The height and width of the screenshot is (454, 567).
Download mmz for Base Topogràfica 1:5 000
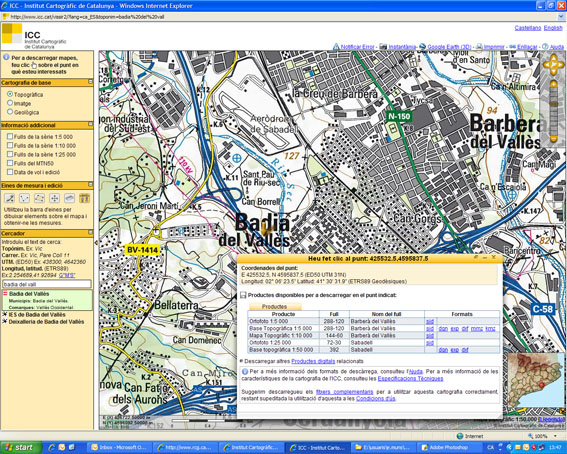click(477, 329)
